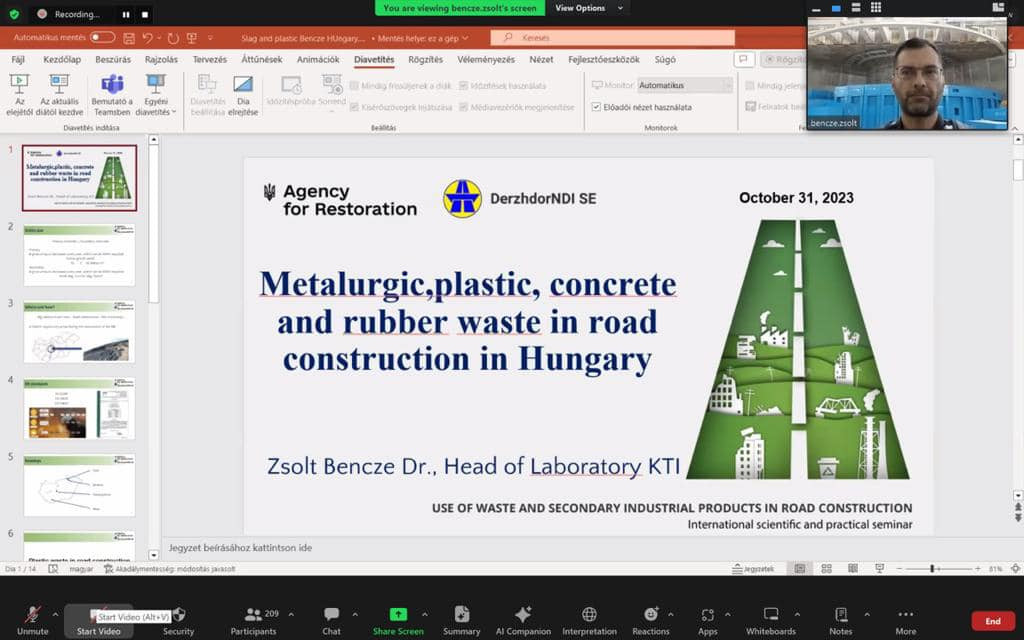The image size is (1024, 640).
Task: Open the View Options dropdown
Action: [590, 8]
